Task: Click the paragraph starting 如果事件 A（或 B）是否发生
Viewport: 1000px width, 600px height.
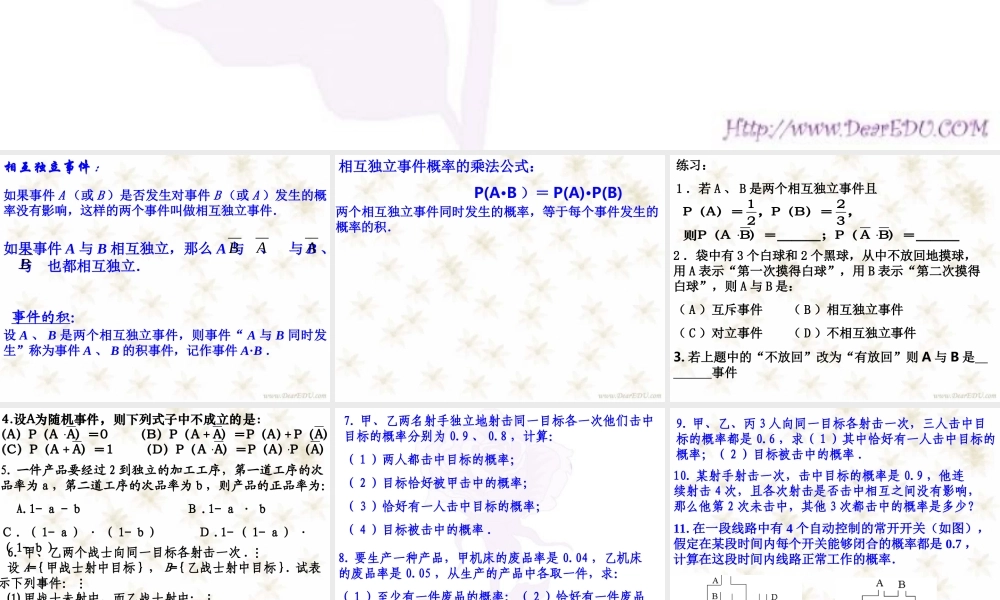Action: pos(165,203)
